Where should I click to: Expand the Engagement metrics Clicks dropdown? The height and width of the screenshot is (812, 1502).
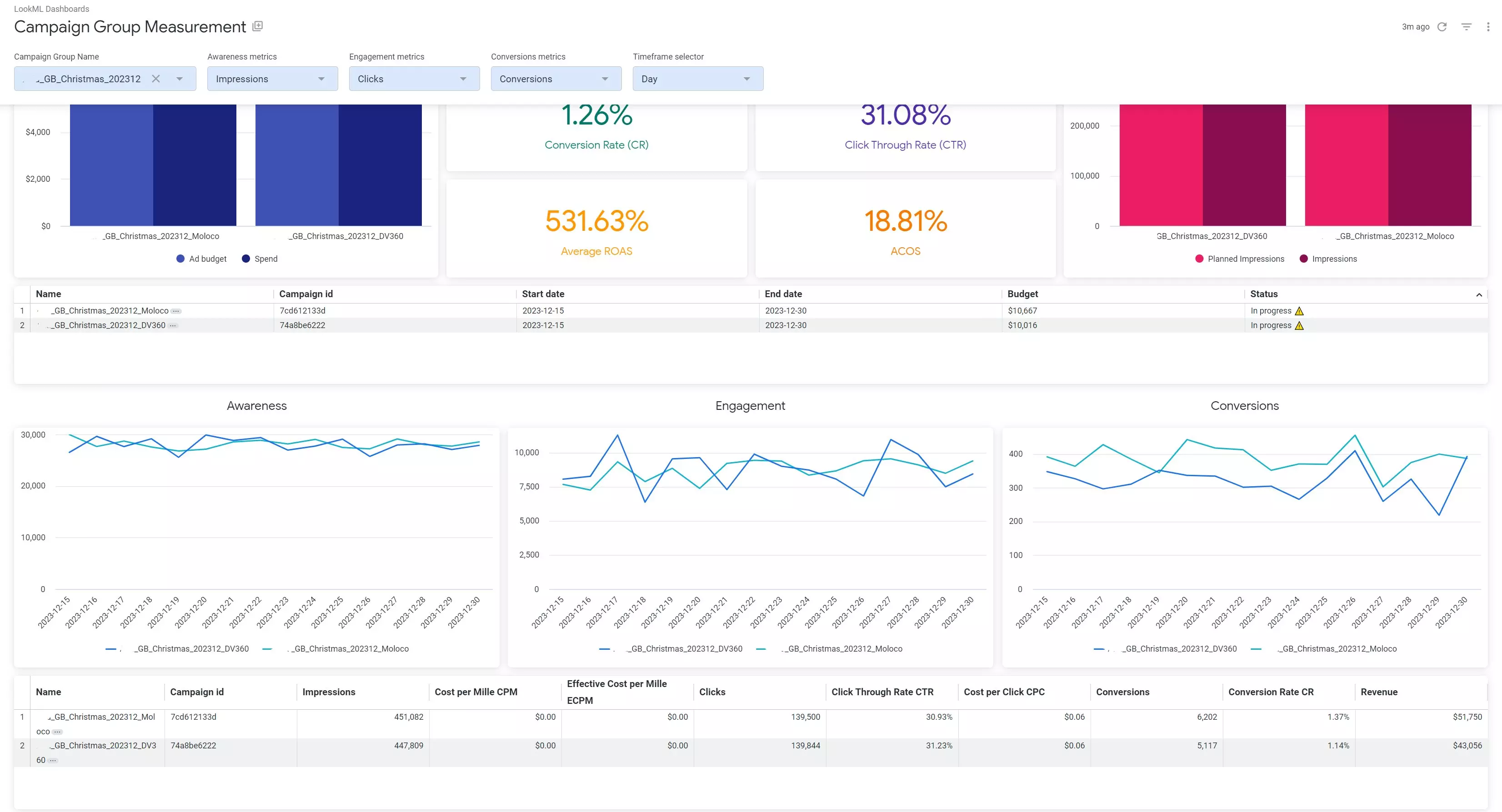pos(414,79)
